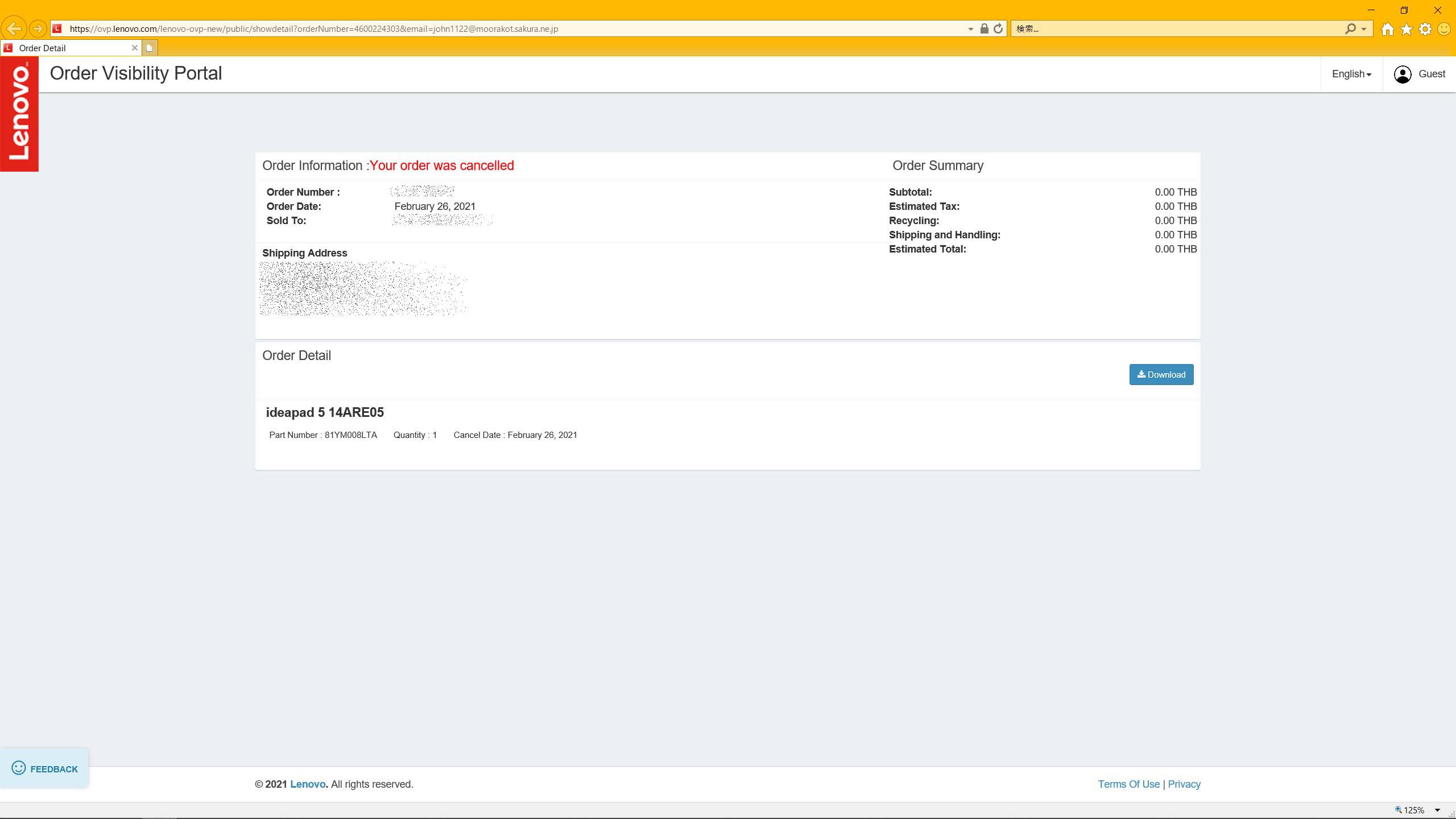Open the zoom level dropdown arrow

click(x=1437, y=810)
